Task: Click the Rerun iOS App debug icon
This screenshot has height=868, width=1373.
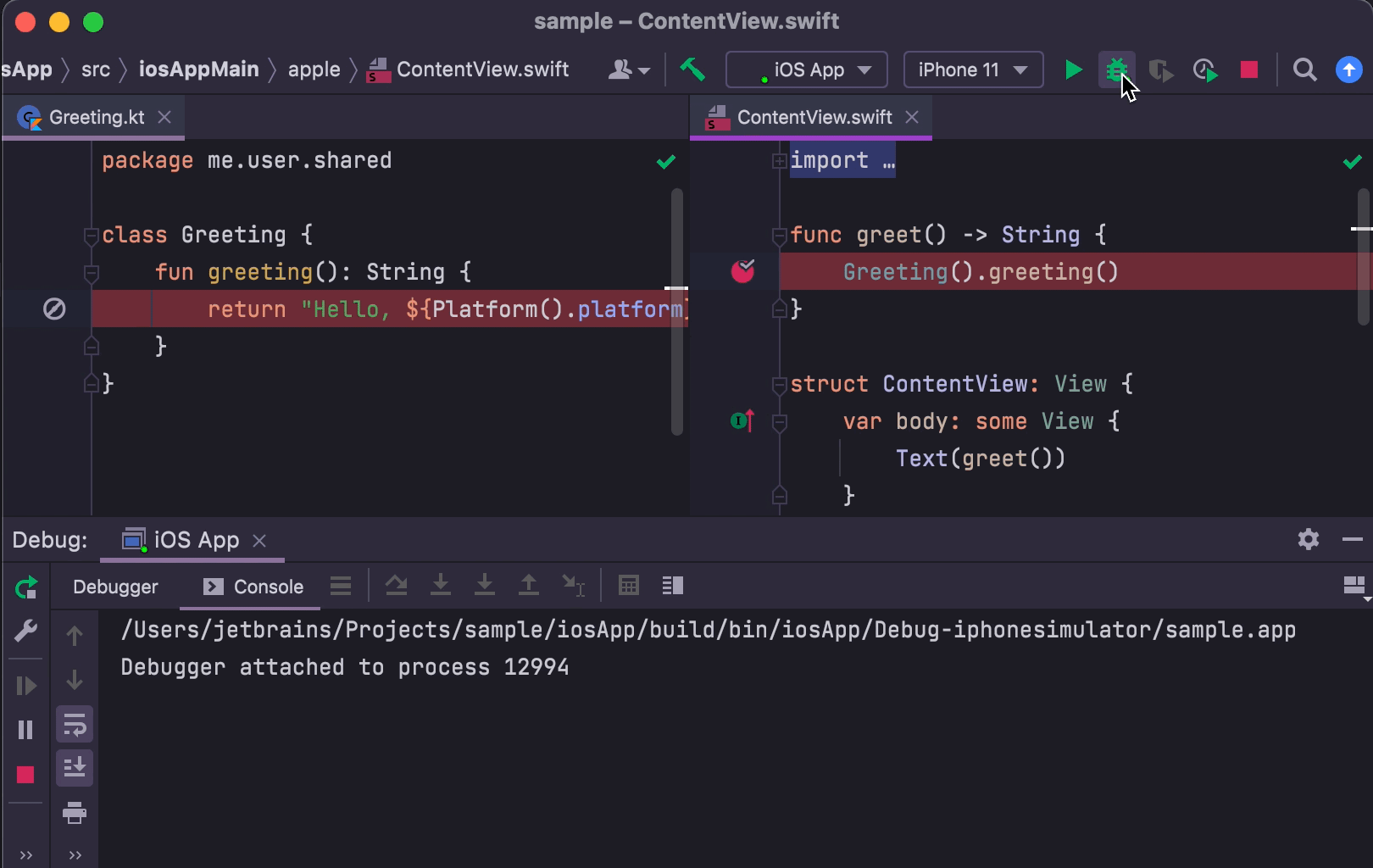Action: tap(26, 587)
